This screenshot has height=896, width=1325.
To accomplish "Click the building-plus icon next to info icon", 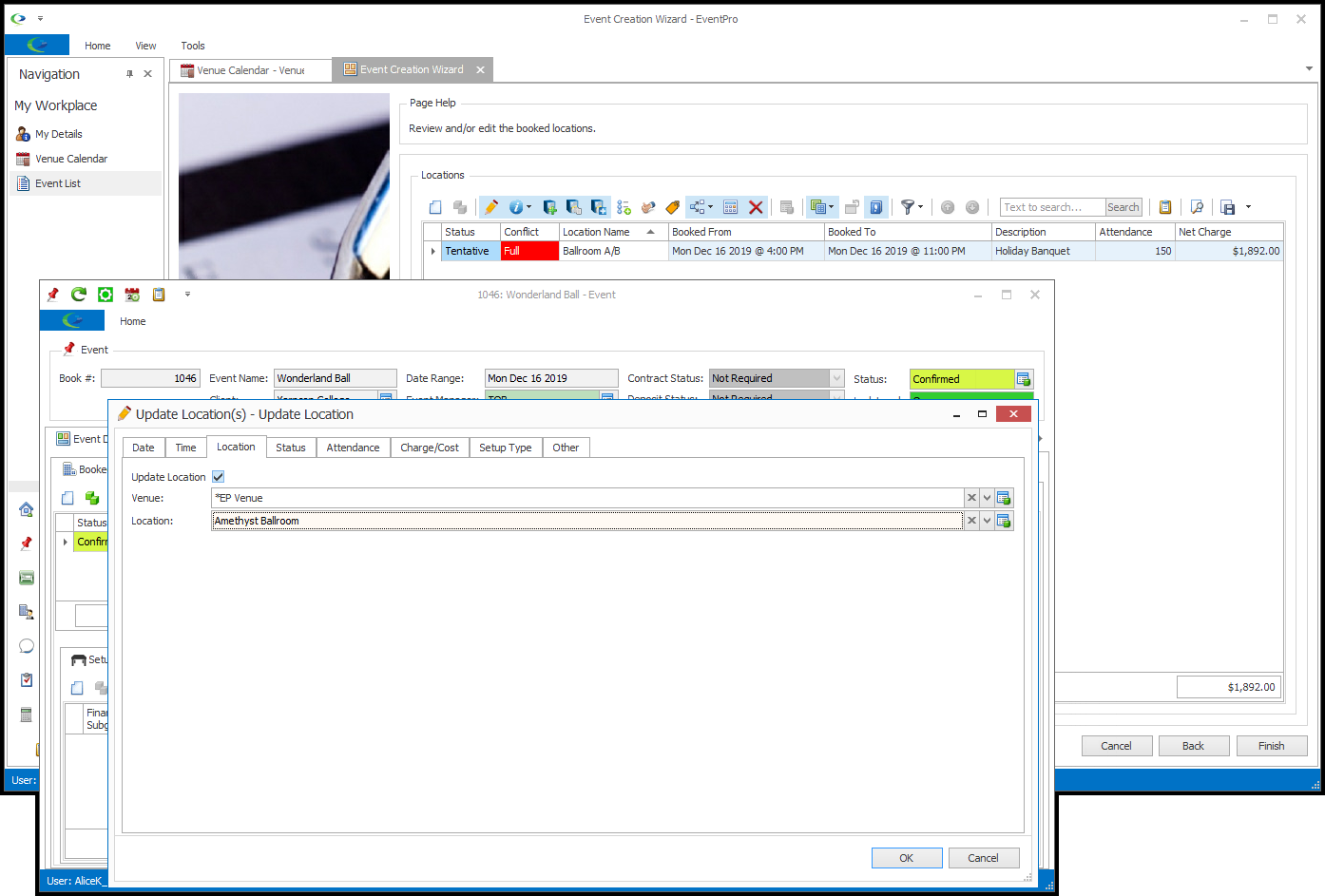I will pos(549,207).
